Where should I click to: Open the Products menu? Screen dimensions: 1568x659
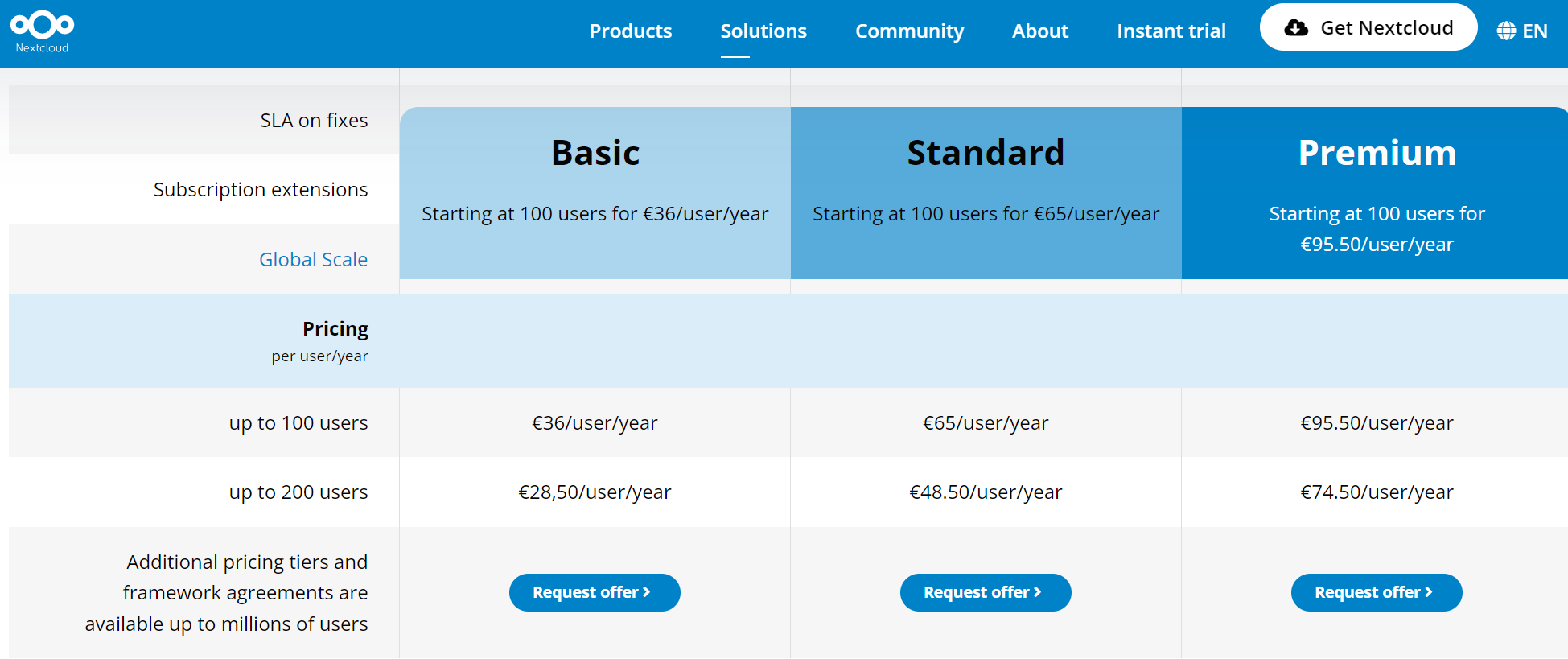point(630,31)
